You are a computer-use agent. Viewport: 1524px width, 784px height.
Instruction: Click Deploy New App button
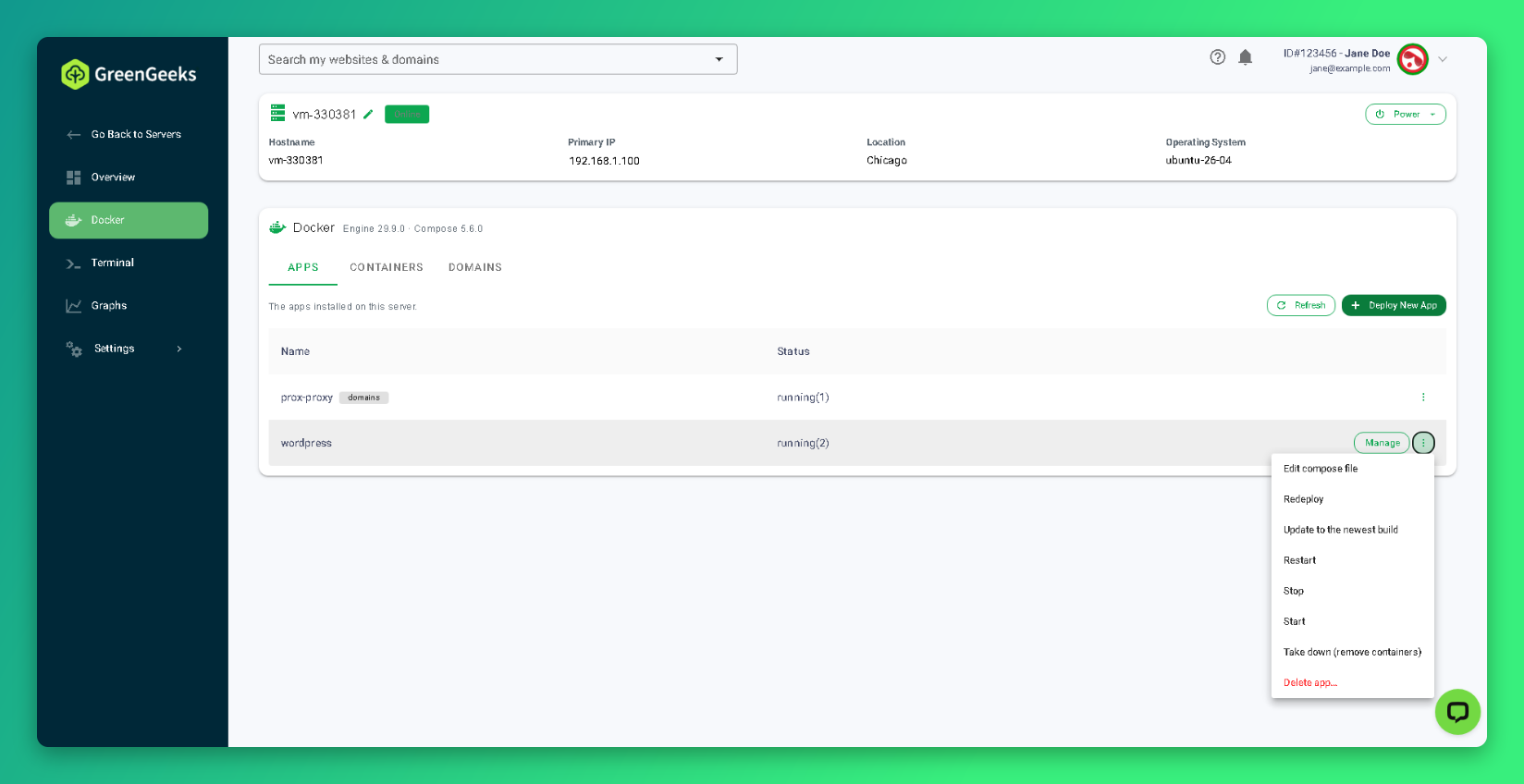[x=1394, y=305]
